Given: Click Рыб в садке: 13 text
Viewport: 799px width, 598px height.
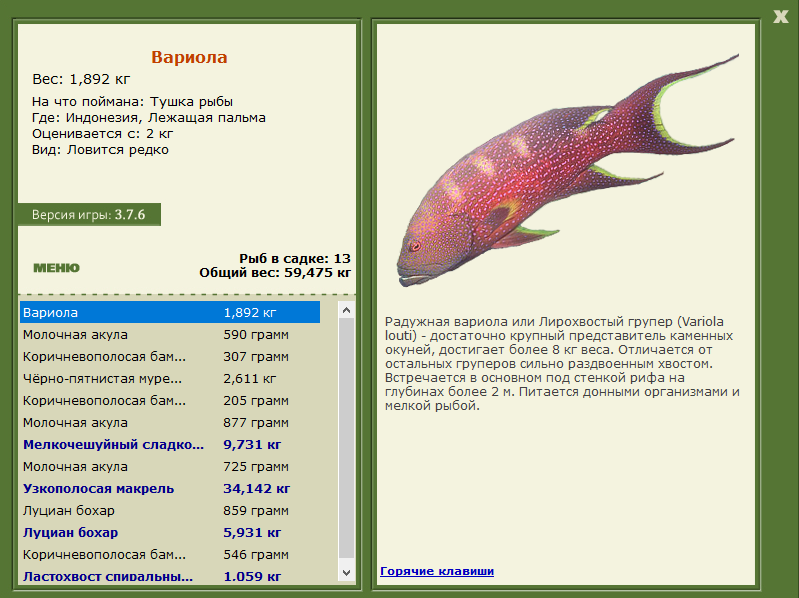Looking at the screenshot, I should coord(295,258).
